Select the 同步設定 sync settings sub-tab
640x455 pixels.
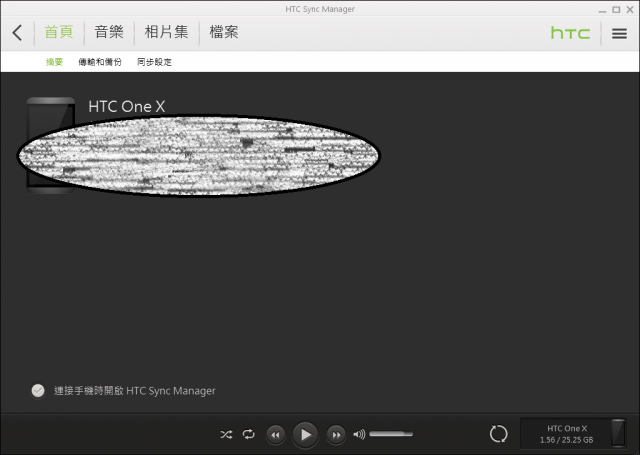coord(154,62)
